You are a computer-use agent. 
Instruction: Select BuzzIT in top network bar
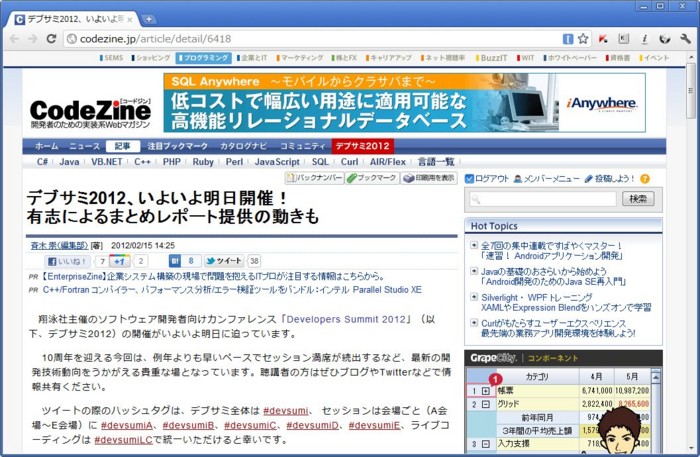point(492,58)
